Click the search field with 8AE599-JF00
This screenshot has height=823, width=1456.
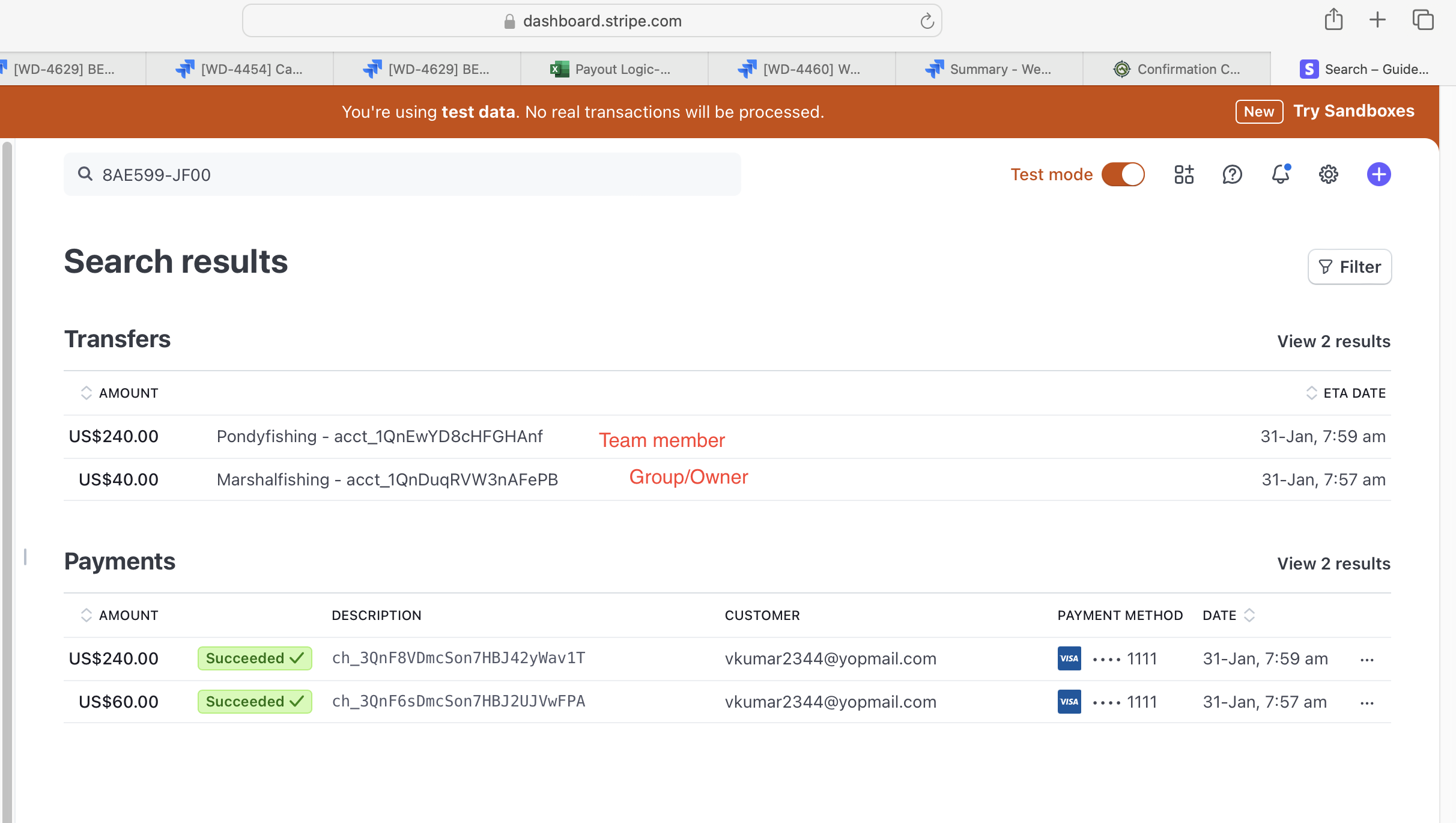pyautogui.click(x=402, y=175)
